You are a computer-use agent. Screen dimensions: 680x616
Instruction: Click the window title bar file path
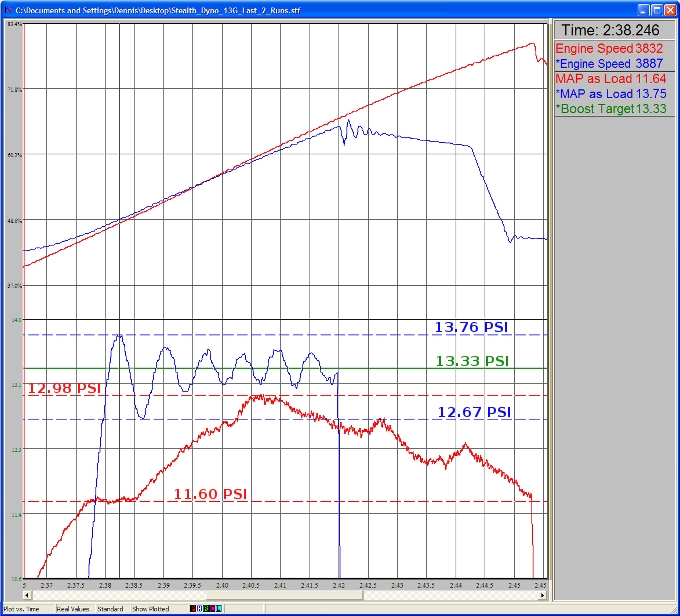(x=158, y=10)
